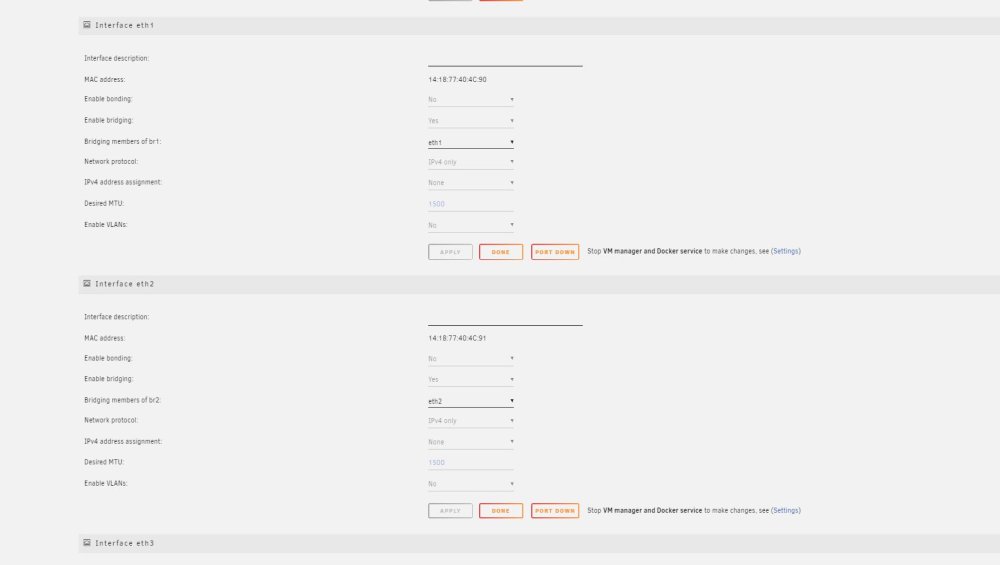This screenshot has width=1000, height=565.
Task: Click eth1 Port Down button
Action: point(555,252)
